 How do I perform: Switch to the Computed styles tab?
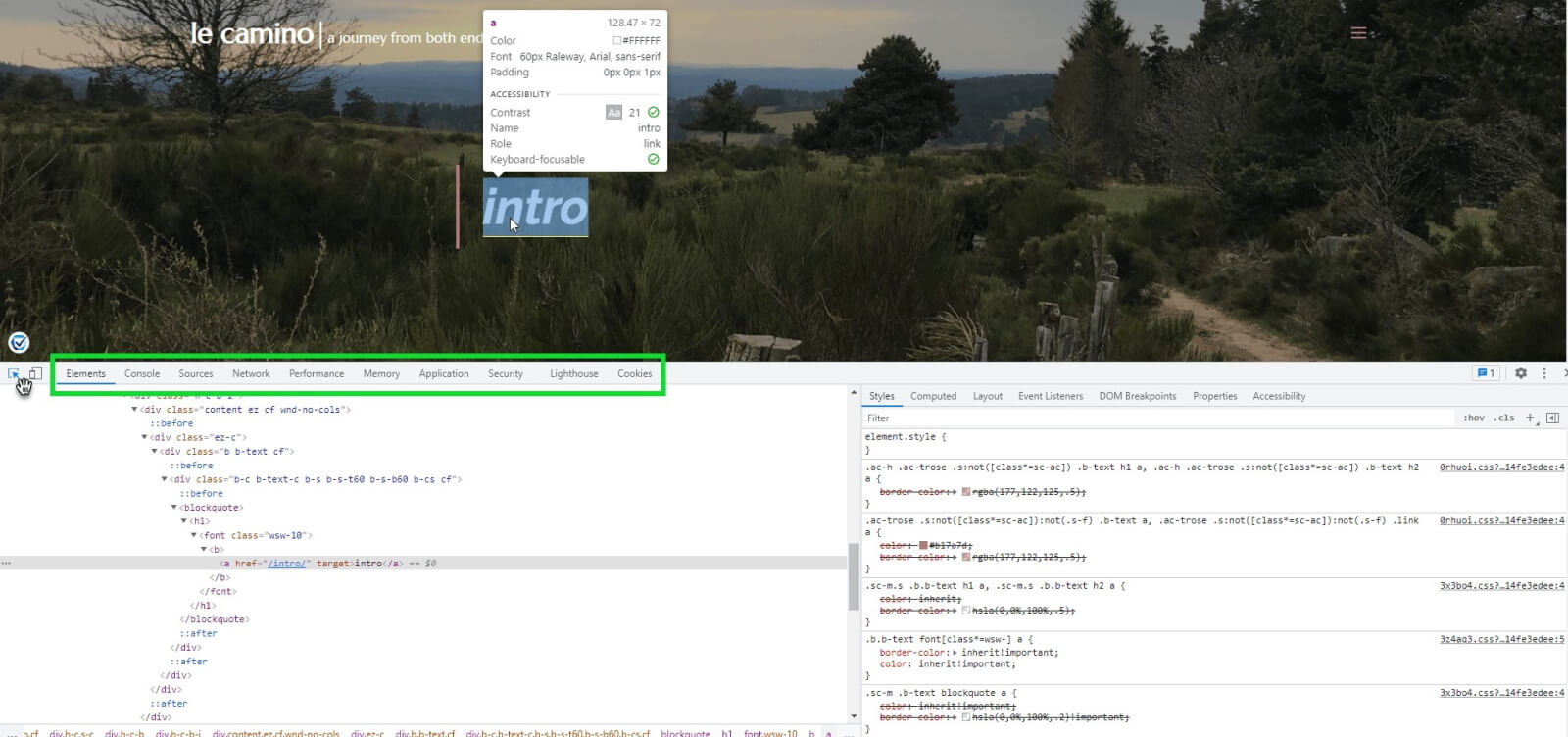click(933, 396)
